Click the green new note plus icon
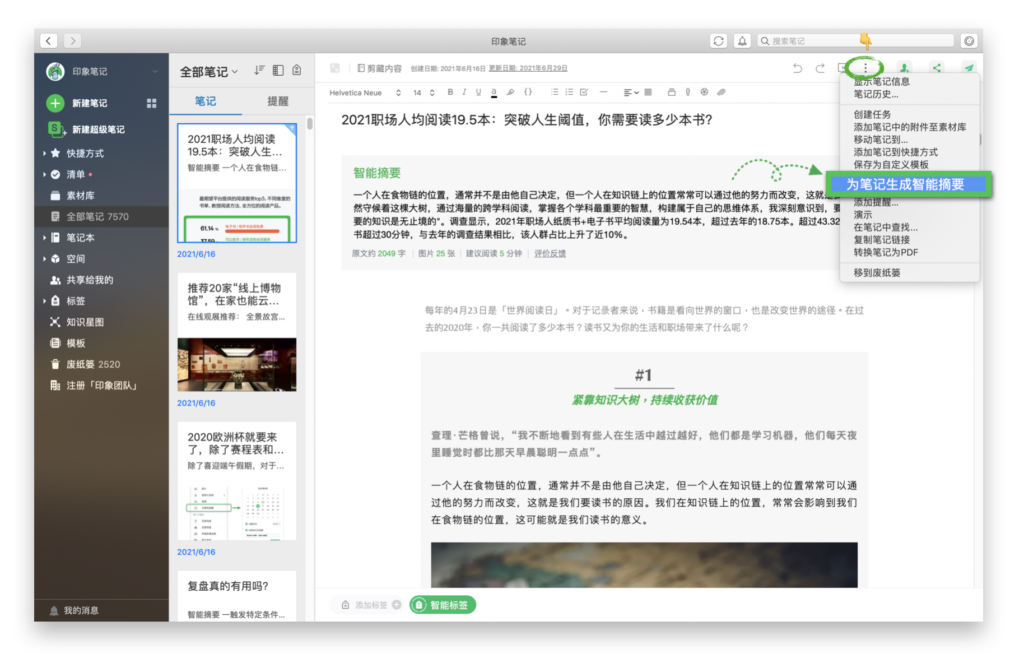1024x658 pixels. [56, 103]
